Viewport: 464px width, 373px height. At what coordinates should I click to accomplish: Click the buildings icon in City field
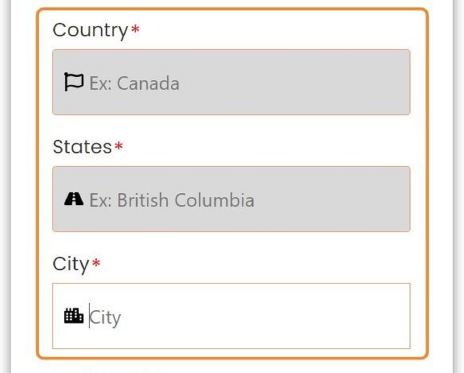pyautogui.click(x=73, y=315)
